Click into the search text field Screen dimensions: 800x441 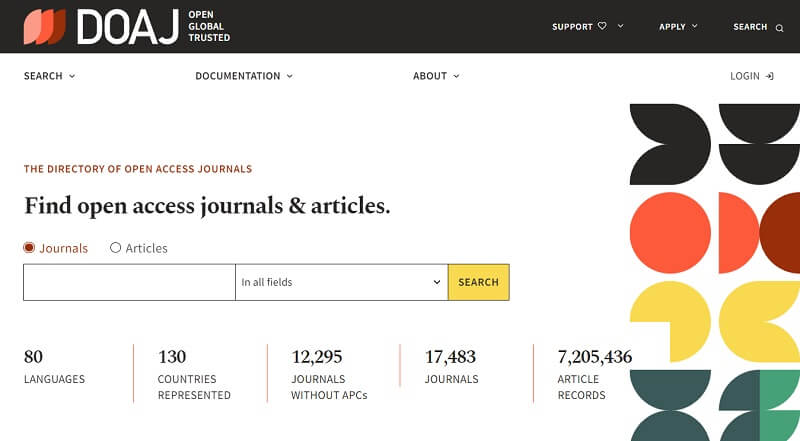coord(129,282)
